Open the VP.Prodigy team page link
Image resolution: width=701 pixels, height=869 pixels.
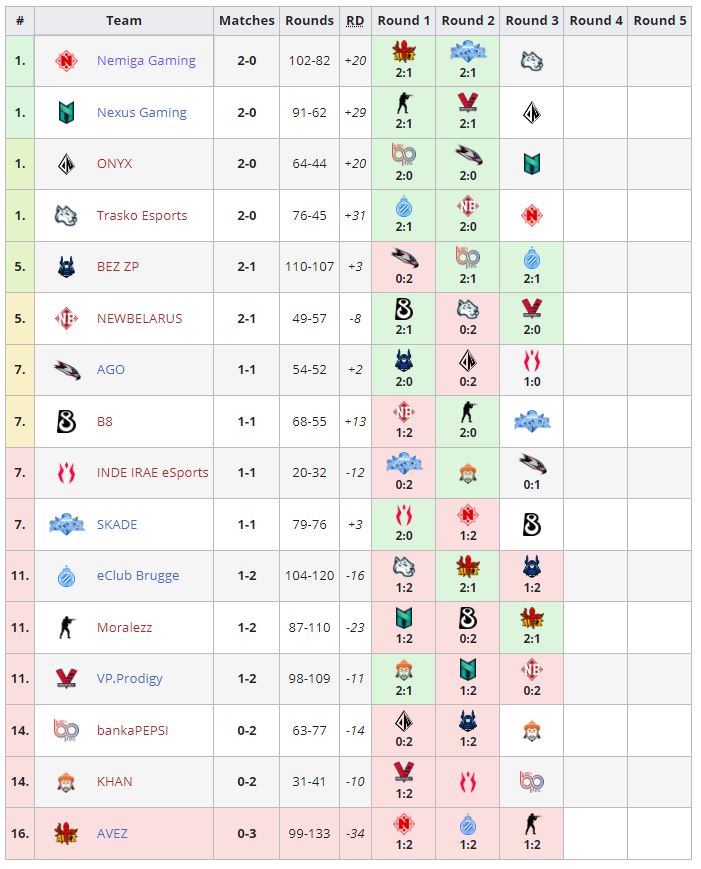[130, 679]
